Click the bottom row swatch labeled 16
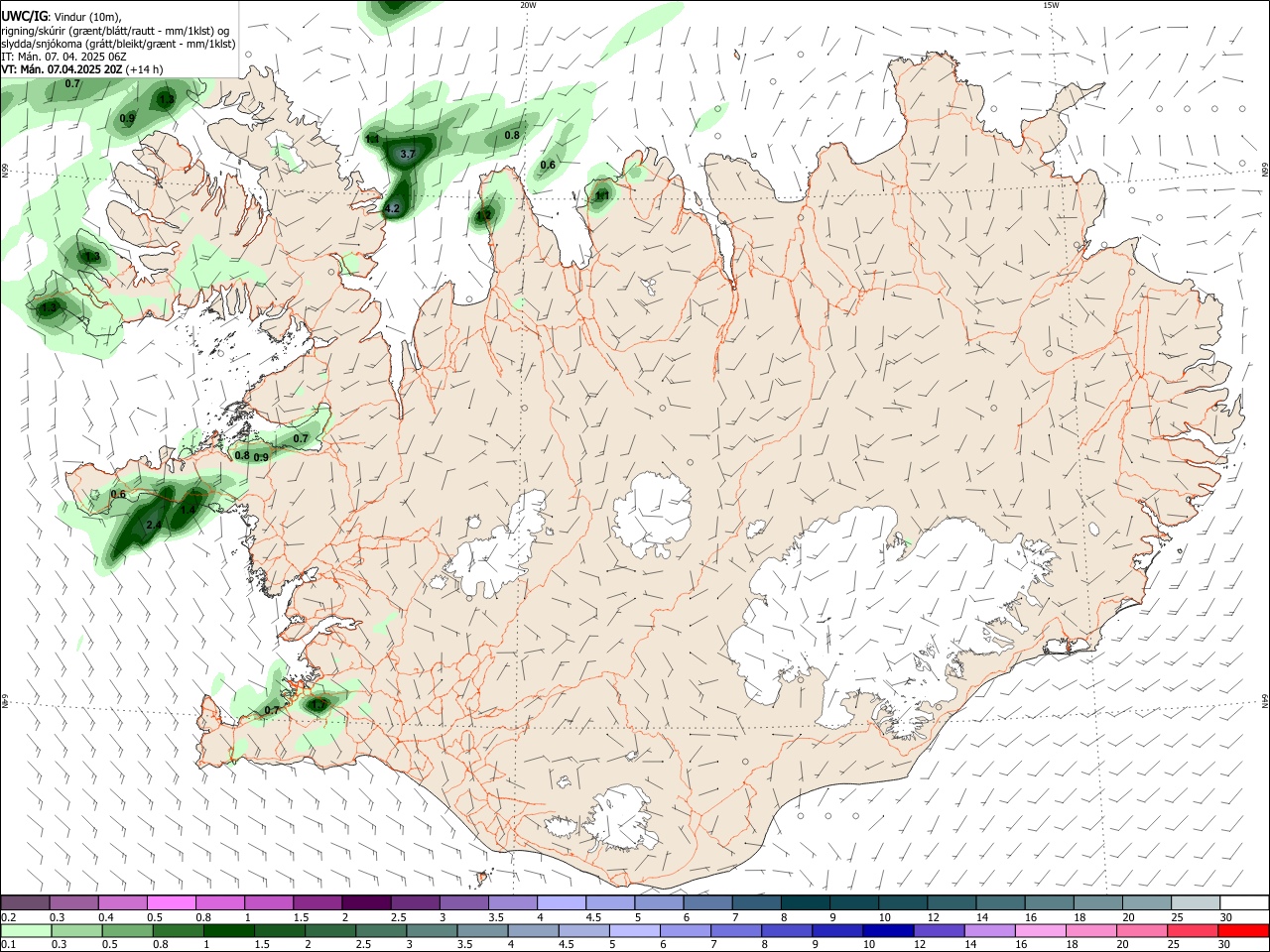 tap(1040, 930)
